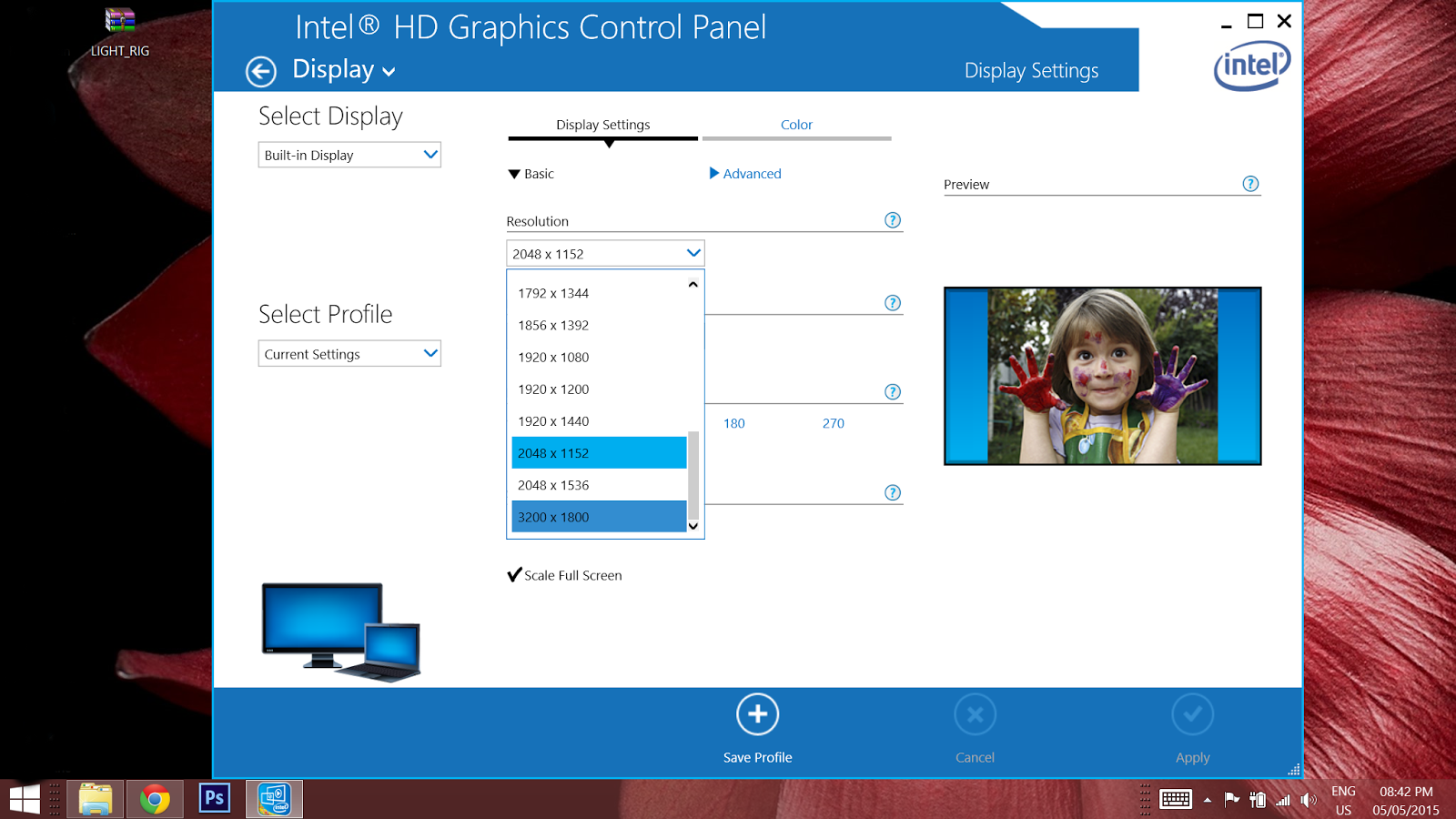
Task: Click the ENG US language indicator
Action: [x=1343, y=801]
